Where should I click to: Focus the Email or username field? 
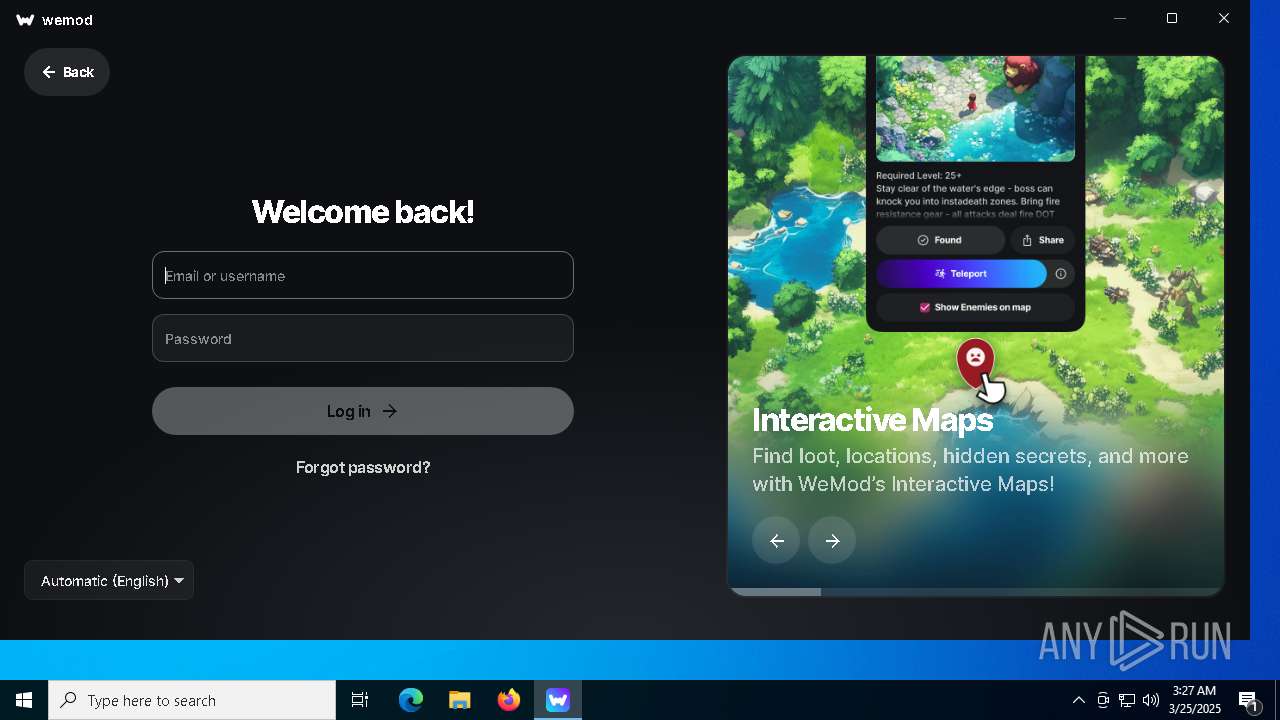click(x=363, y=275)
